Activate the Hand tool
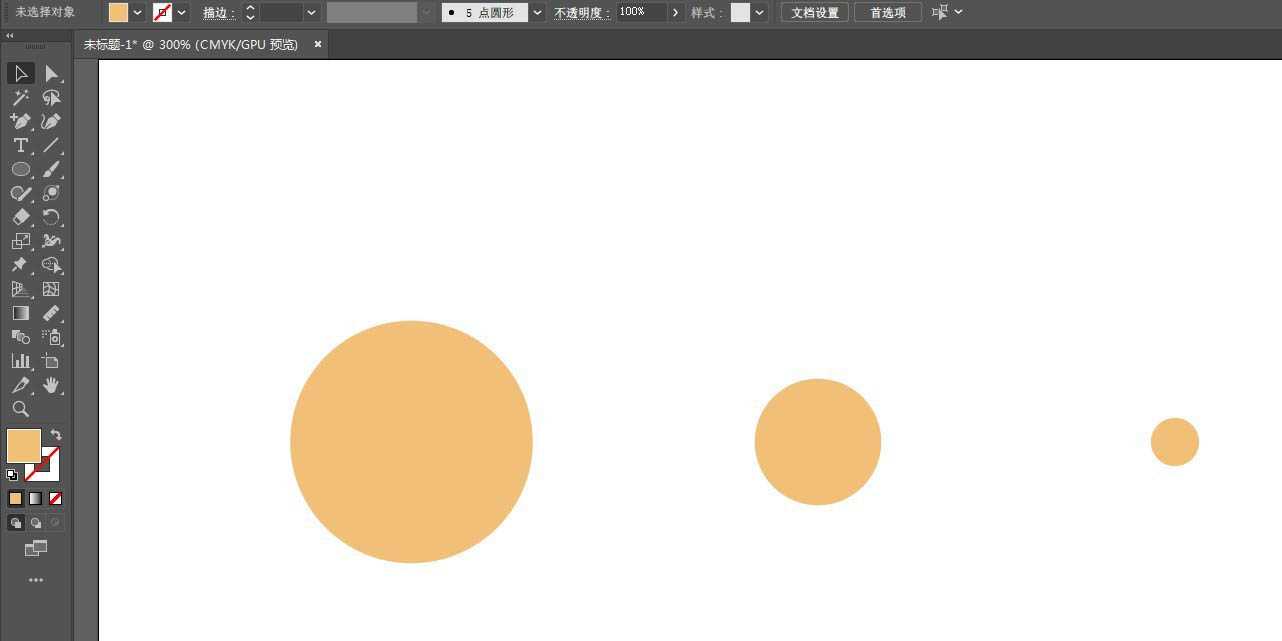Viewport: 1282px width, 641px height. point(52,385)
